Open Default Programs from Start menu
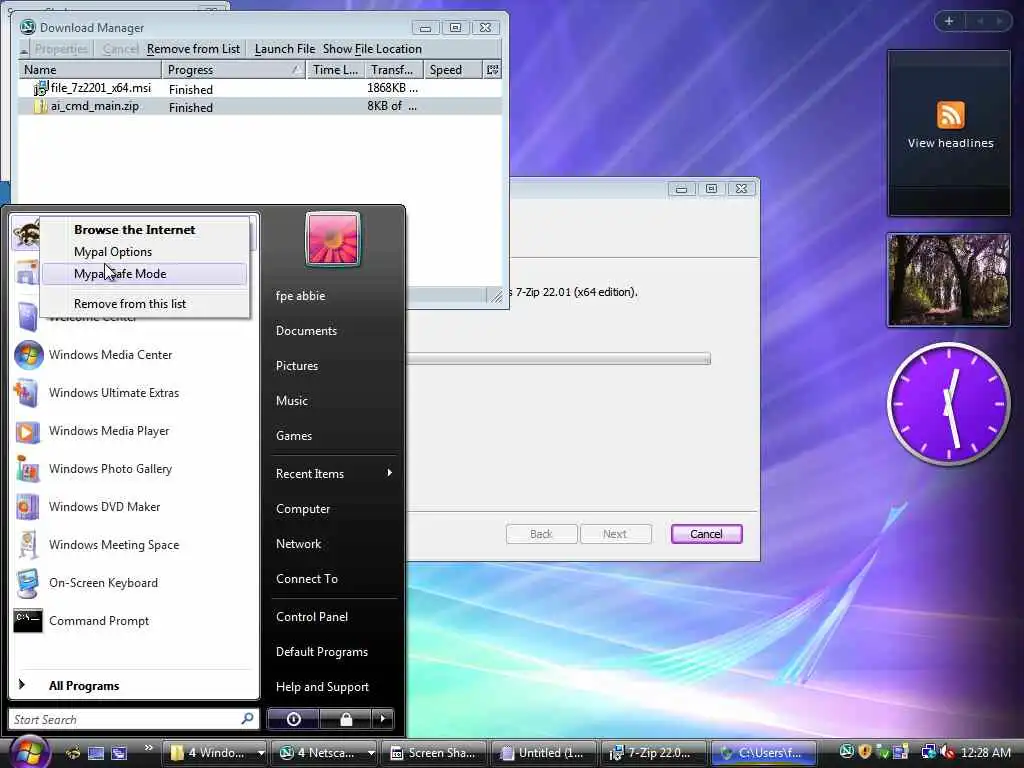 (x=322, y=652)
